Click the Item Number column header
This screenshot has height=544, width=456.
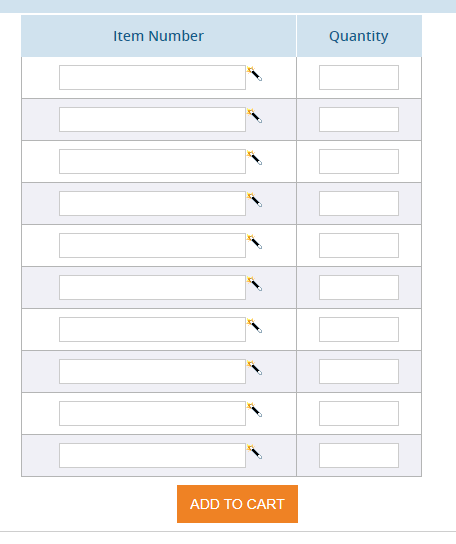tap(159, 36)
